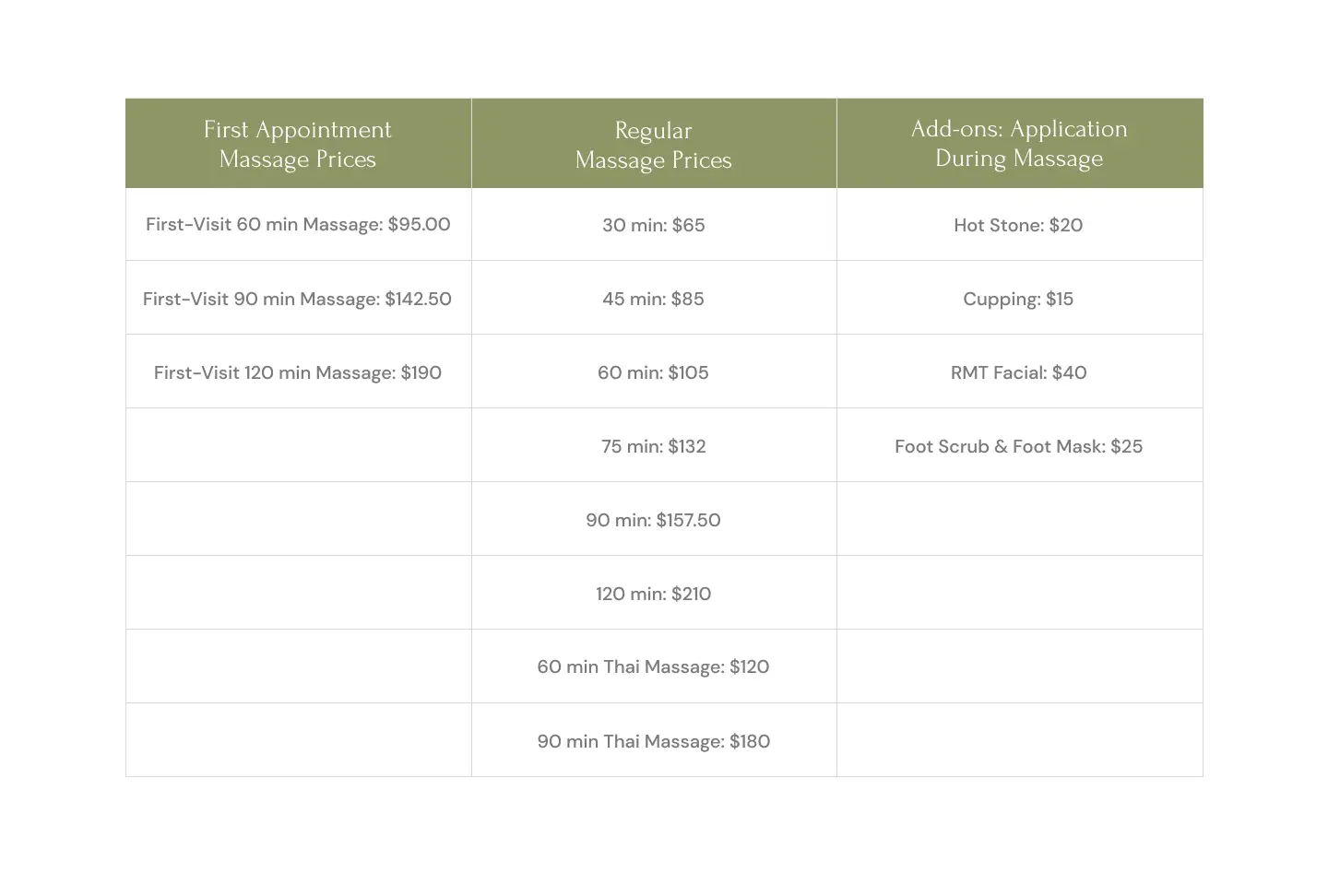Image resolution: width=1328 pixels, height=896 pixels.
Task: Click the empty cell below Foot Scrub add-on
Action: 1019,519
